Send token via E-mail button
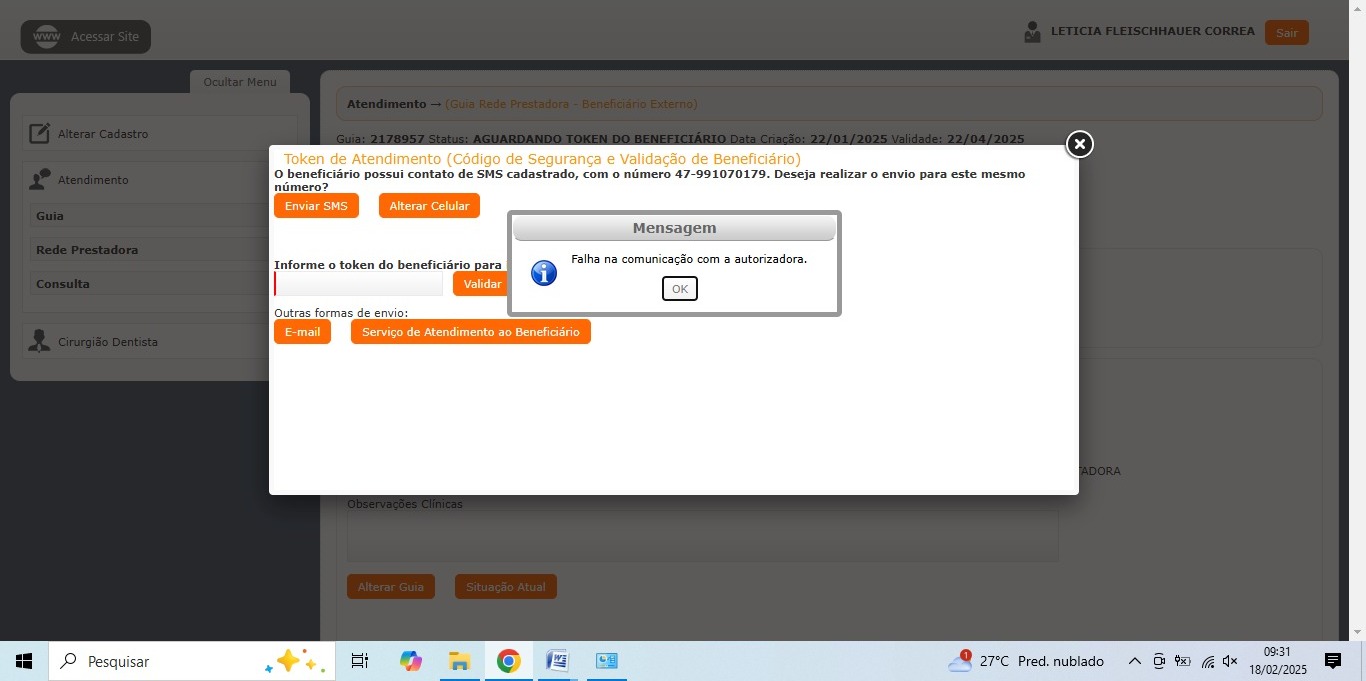The height and width of the screenshot is (681, 1366). click(302, 332)
